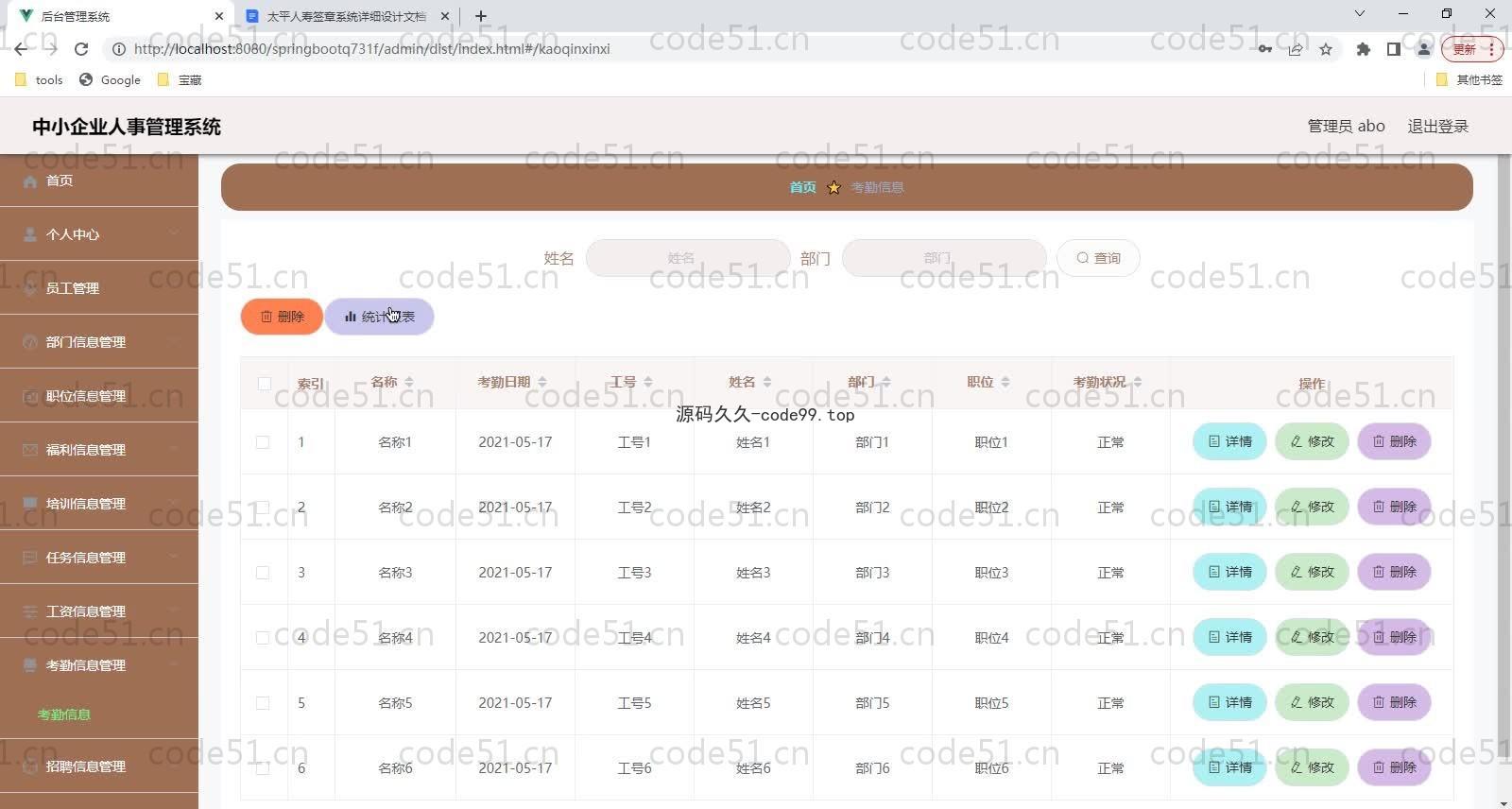Expand 职位信息管理 sidebar menu
1512x809 pixels.
pyautogui.click(x=99, y=396)
